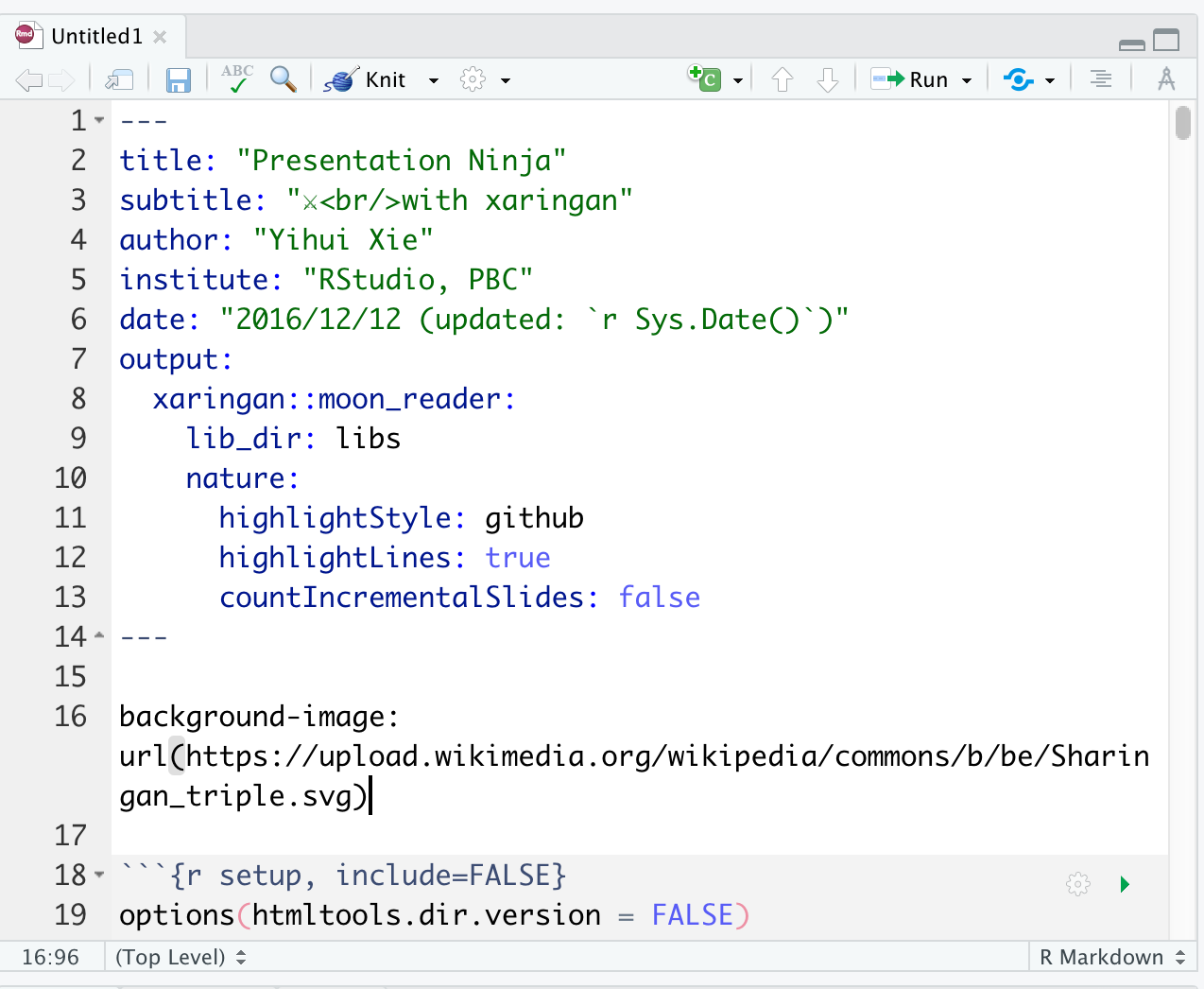The width and height of the screenshot is (1204, 989).
Task: Select the Untitled1 tab
Action: 96,37
